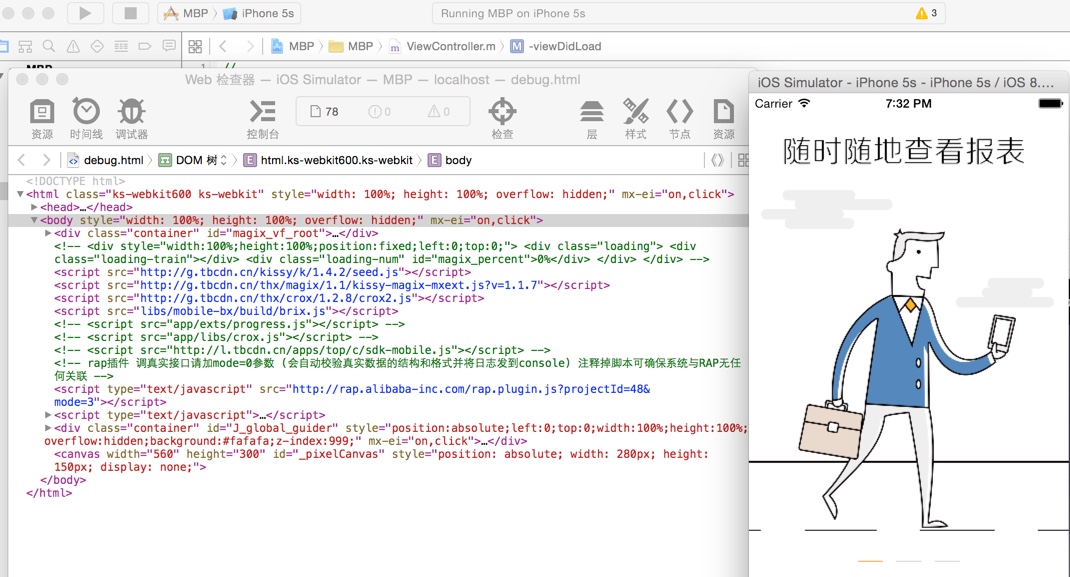Go back in Xcode editor history
Image resolution: width=1070 pixels, height=577 pixels.
coord(223,46)
